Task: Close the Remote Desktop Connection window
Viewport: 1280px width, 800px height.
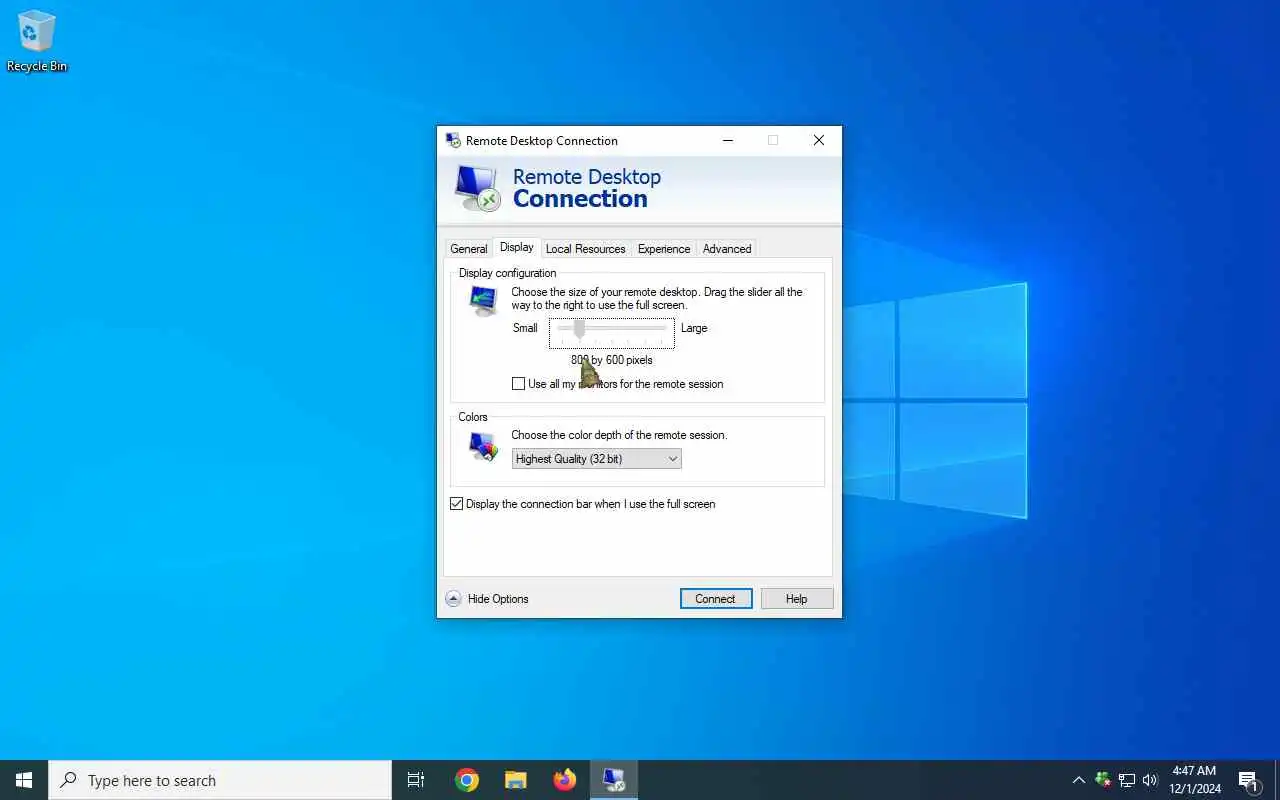Action: [819, 141]
